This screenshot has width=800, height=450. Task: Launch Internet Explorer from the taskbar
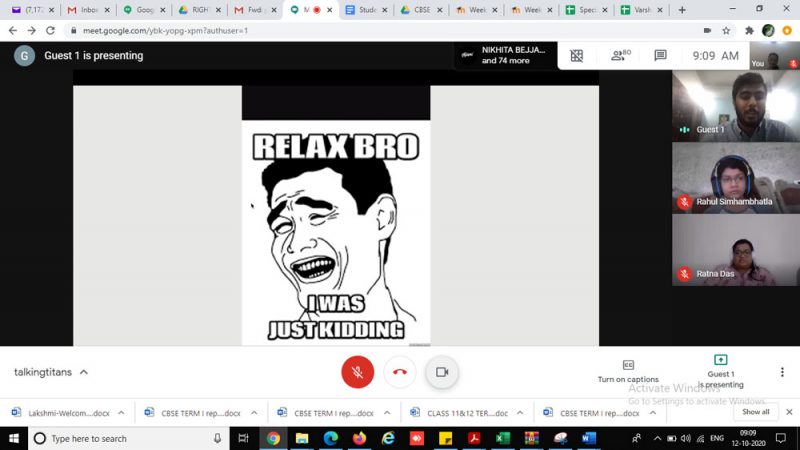[x=388, y=438]
